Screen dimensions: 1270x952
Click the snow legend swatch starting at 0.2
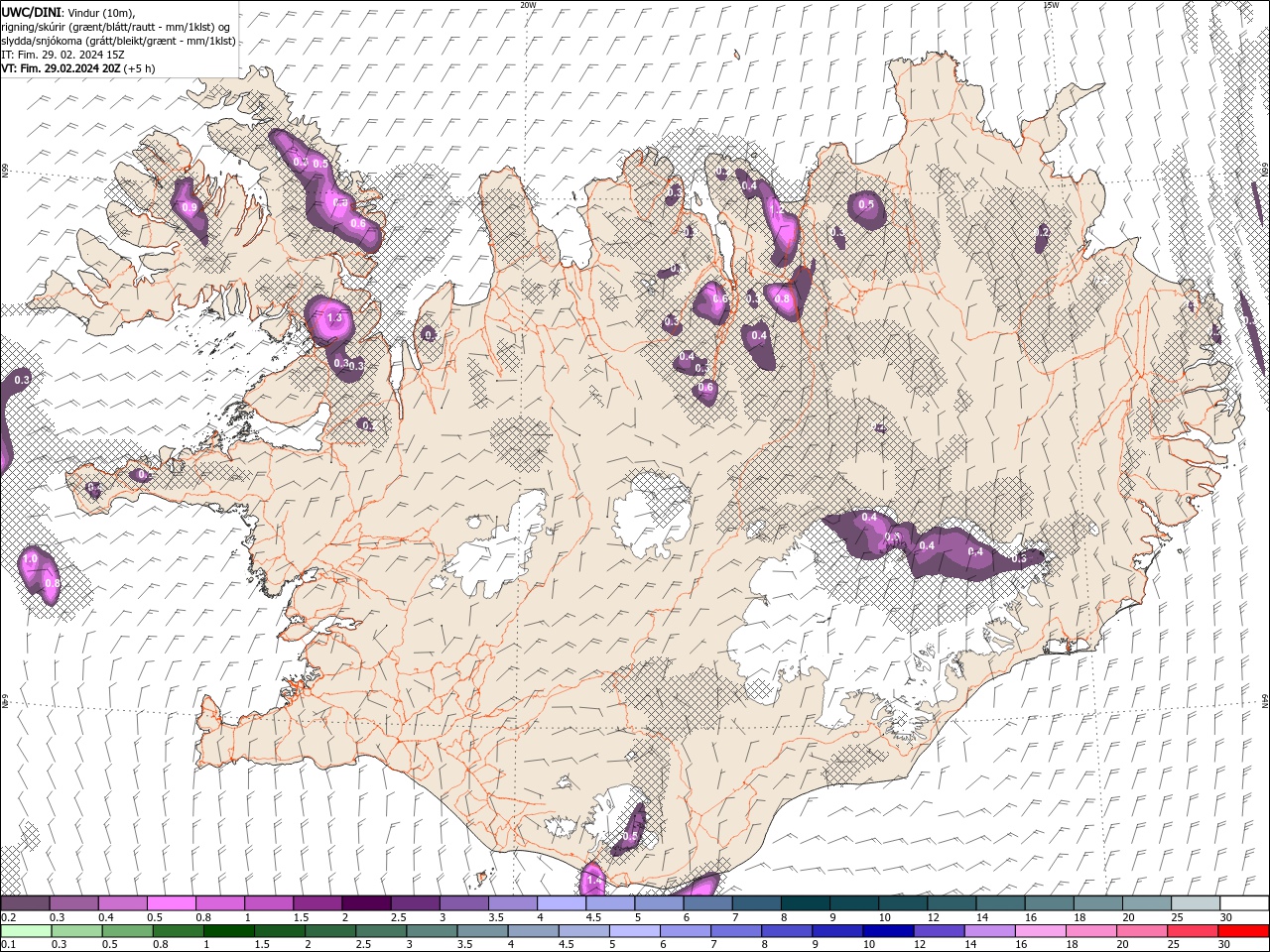[x=25, y=903]
